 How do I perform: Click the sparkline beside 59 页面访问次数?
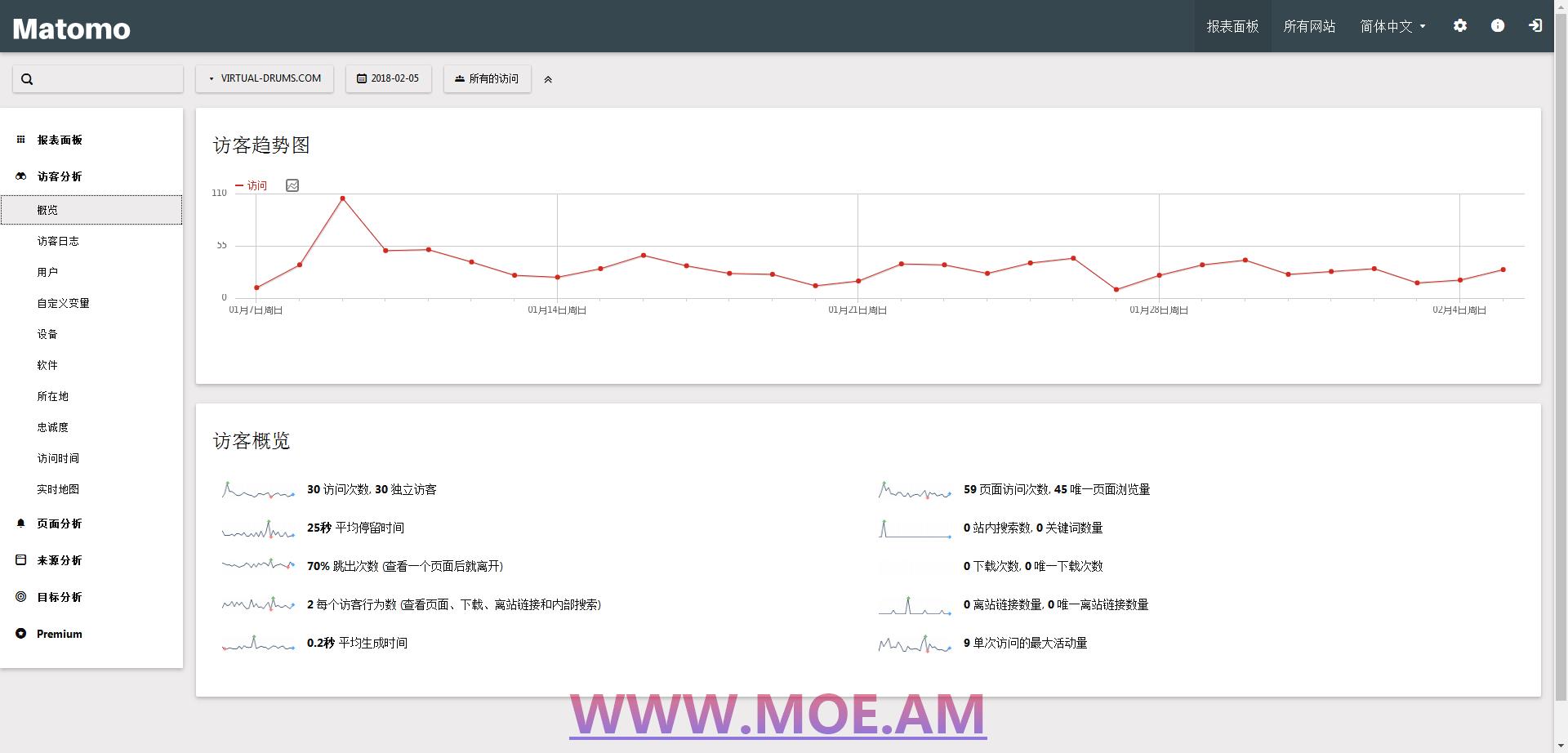tap(915, 490)
